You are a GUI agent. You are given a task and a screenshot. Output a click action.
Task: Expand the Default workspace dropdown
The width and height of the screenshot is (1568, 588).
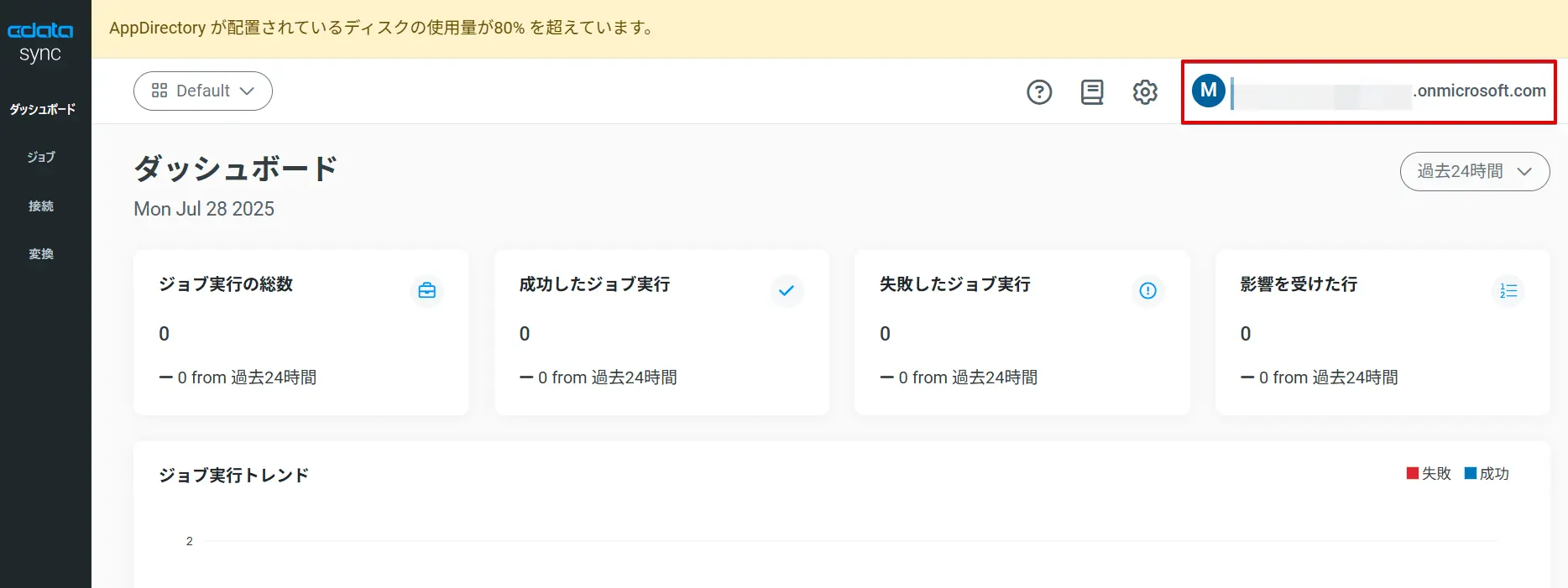[203, 91]
